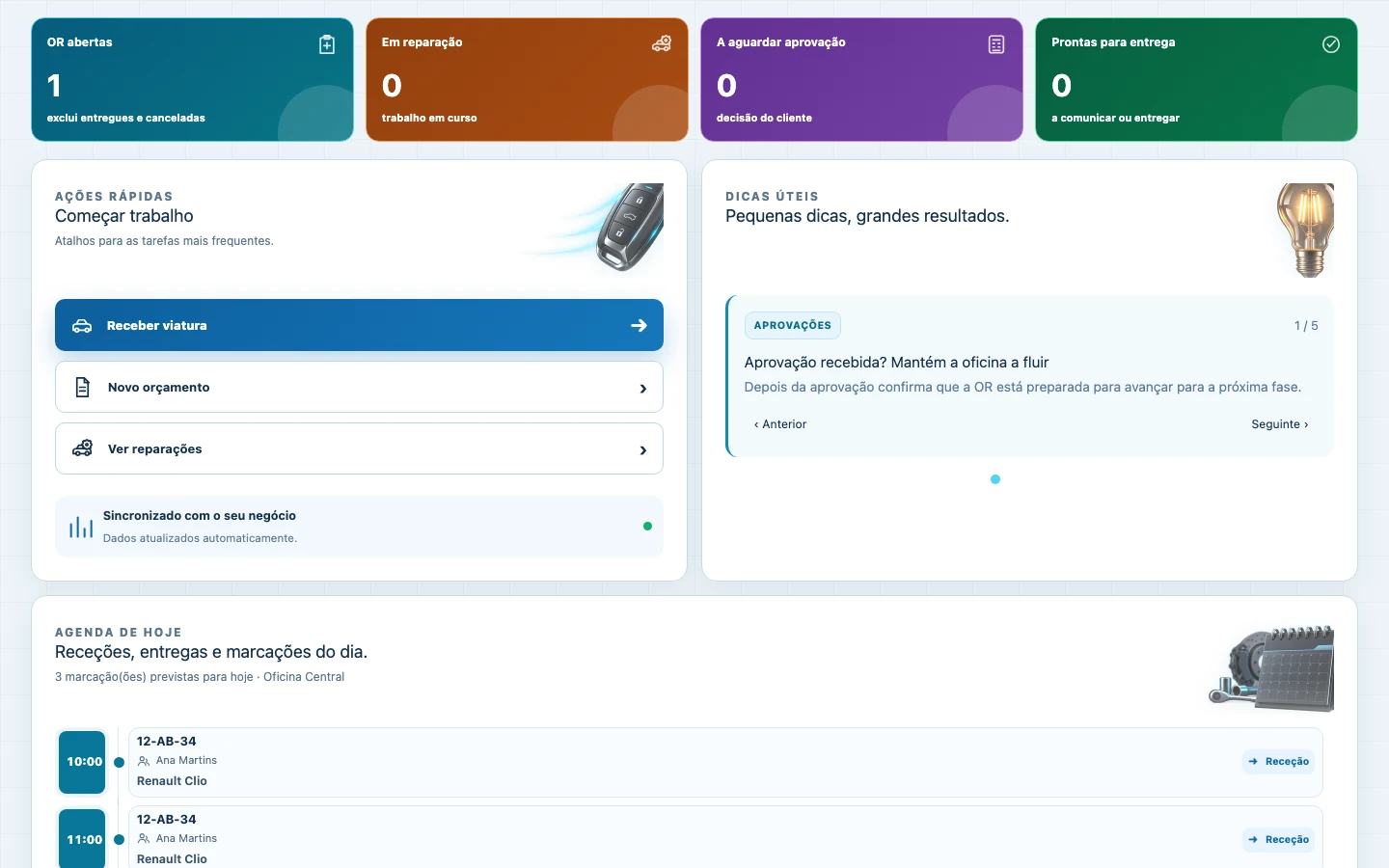Click the chevron on Ver reparações

coord(643,450)
